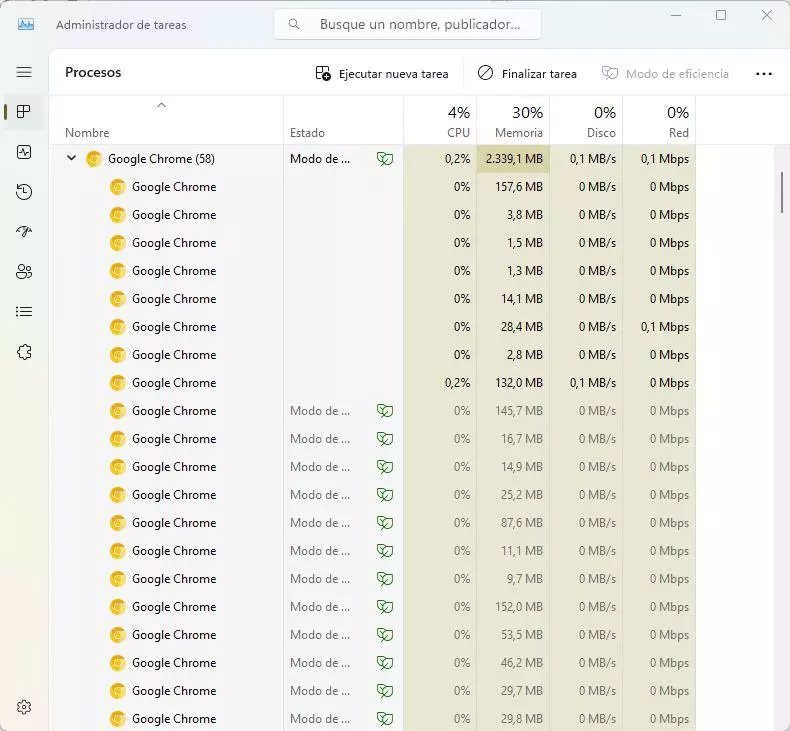Viewport: 790px width, 731px height.
Task: Open the App history page in the sidebar
Action: 24,192
